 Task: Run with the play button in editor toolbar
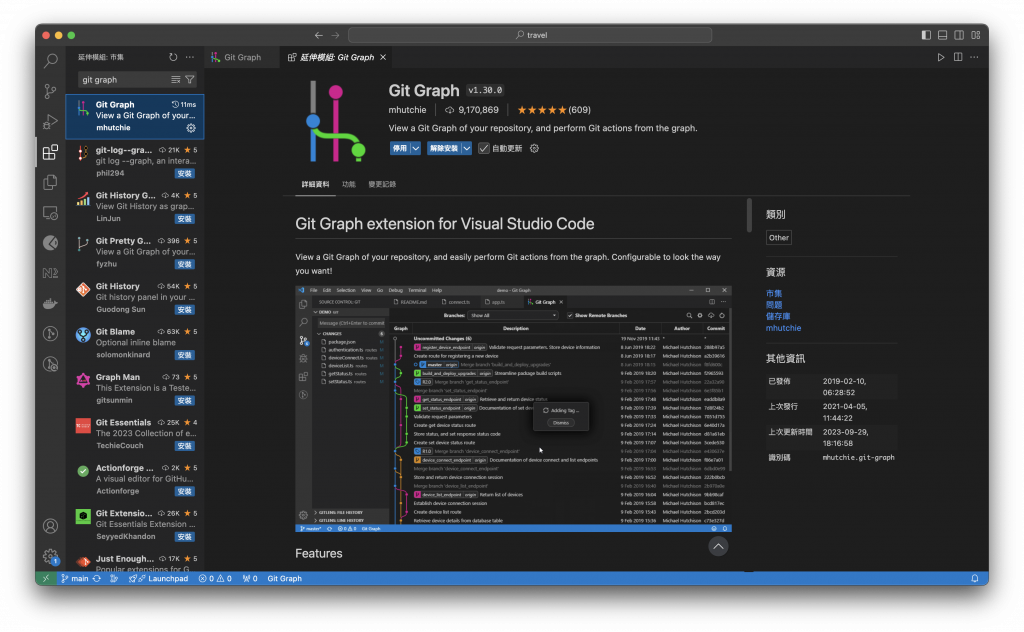pos(941,57)
